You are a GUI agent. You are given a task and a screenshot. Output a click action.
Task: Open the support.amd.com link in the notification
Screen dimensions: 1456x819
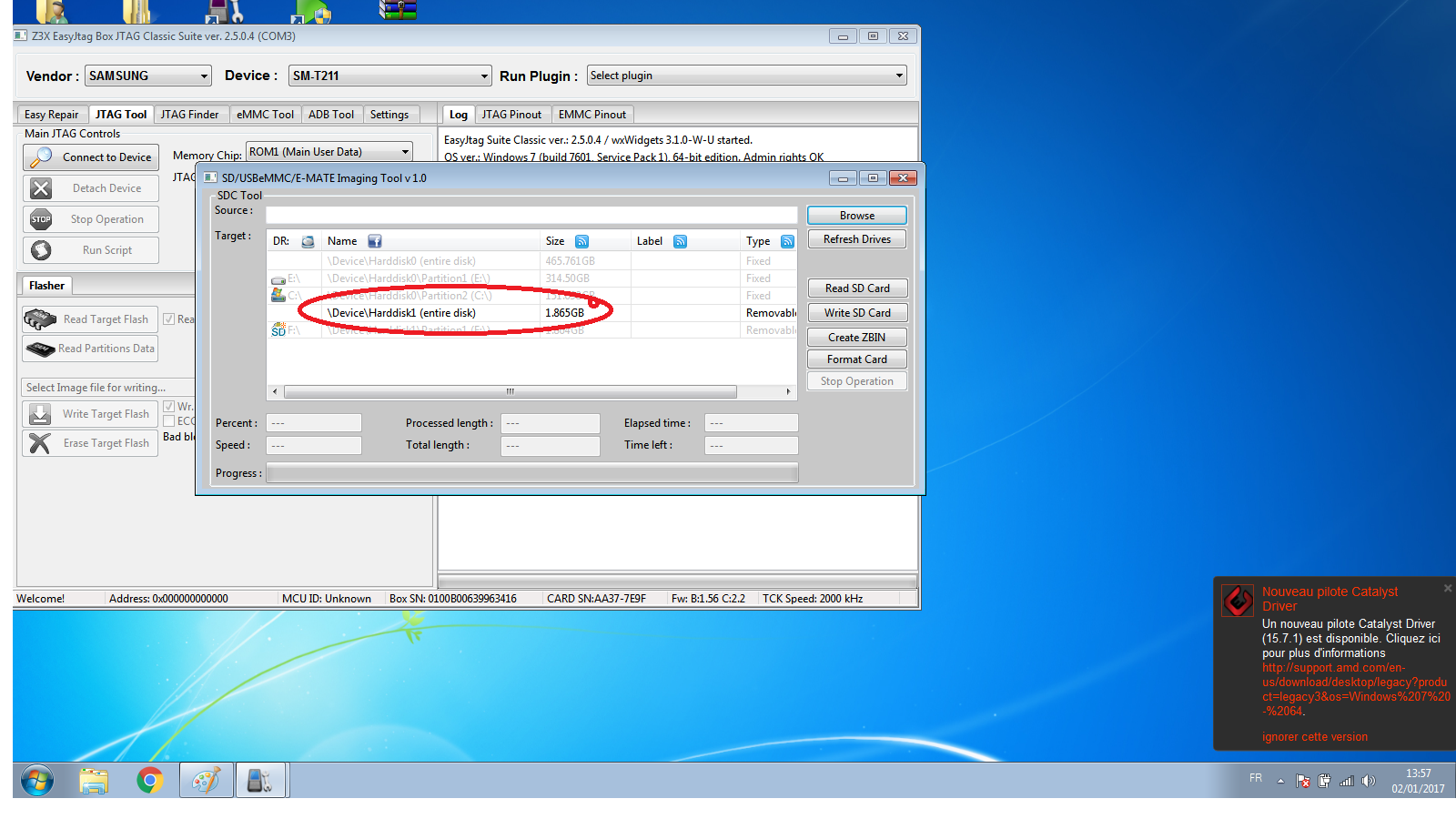(x=1356, y=690)
